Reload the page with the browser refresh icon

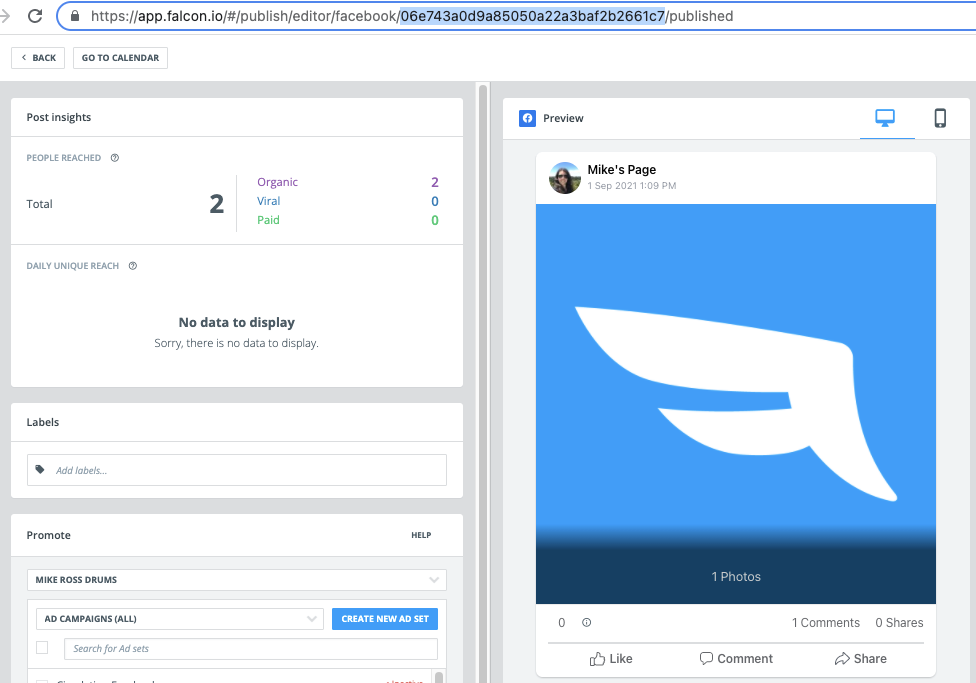click(x=35, y=16)
